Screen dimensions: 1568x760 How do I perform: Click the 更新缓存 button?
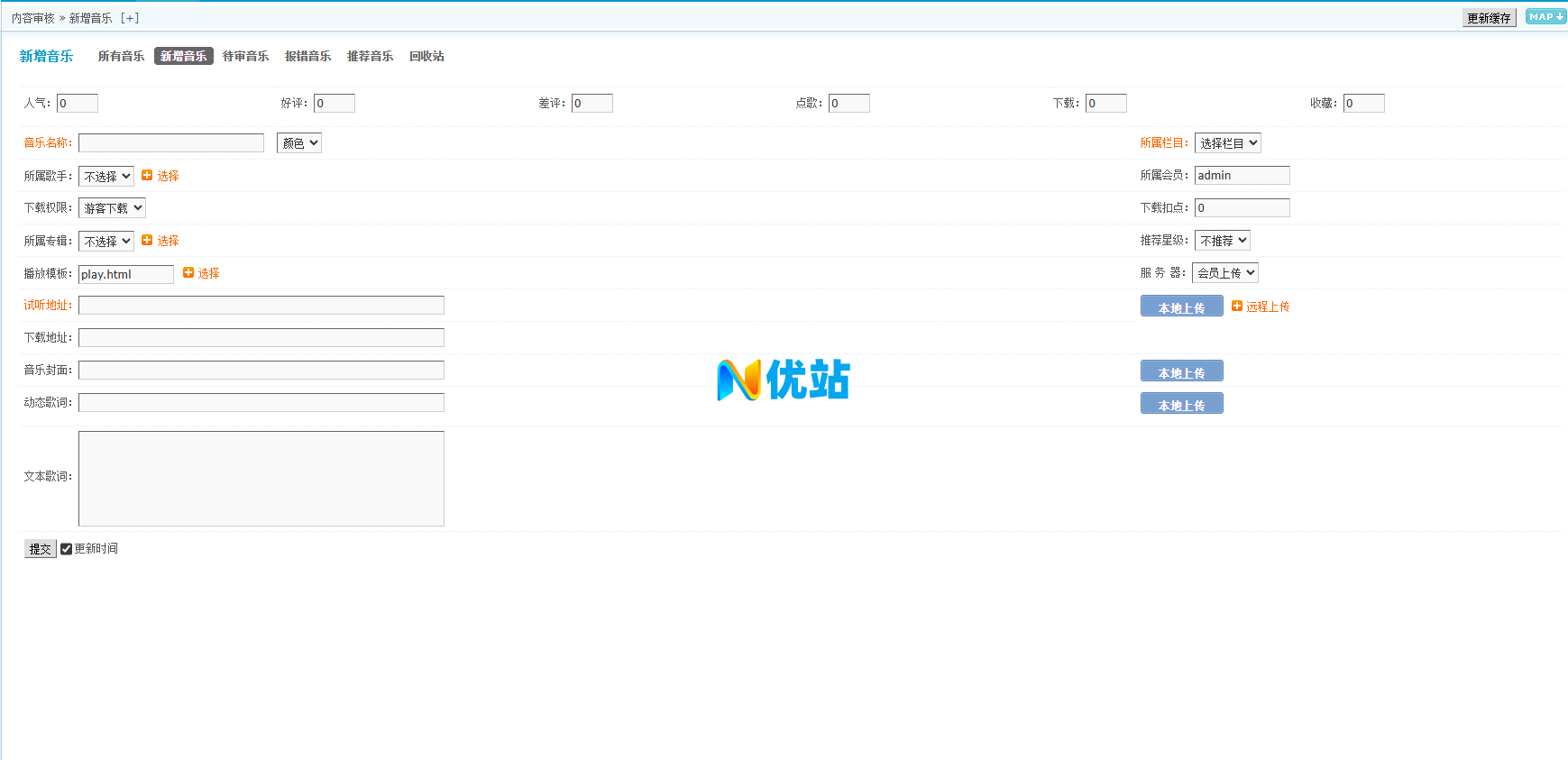click(x=1488, y=18)
